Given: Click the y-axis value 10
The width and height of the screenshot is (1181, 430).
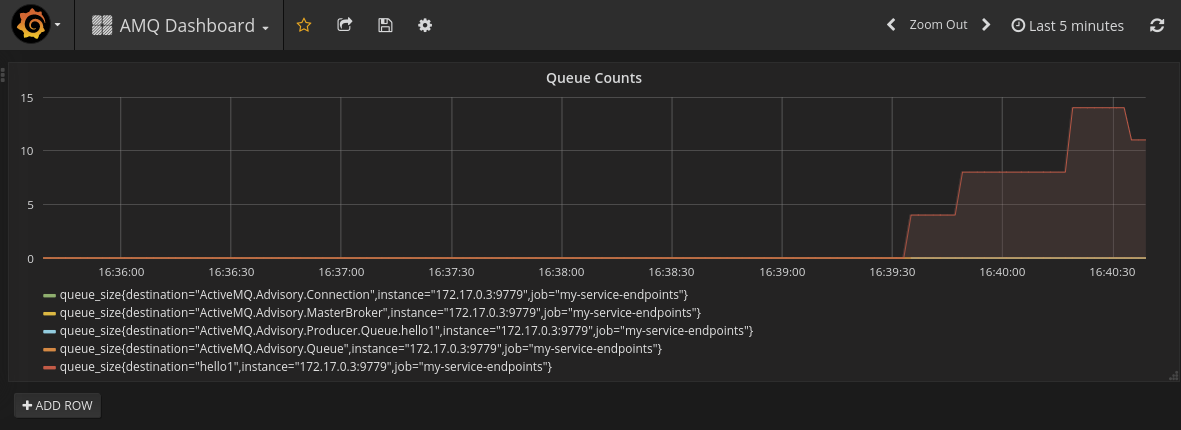Looking at the screenshot, I should (28, 151).
